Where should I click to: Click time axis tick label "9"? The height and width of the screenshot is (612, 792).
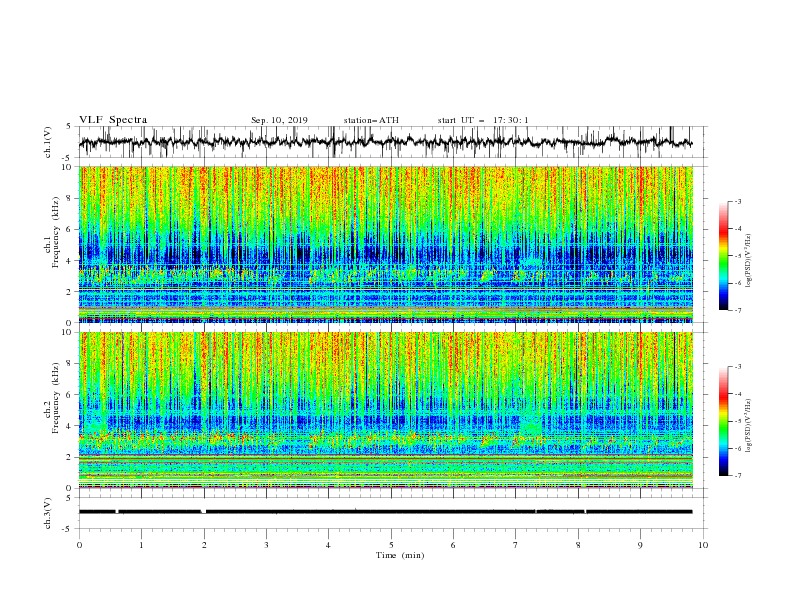640,545
